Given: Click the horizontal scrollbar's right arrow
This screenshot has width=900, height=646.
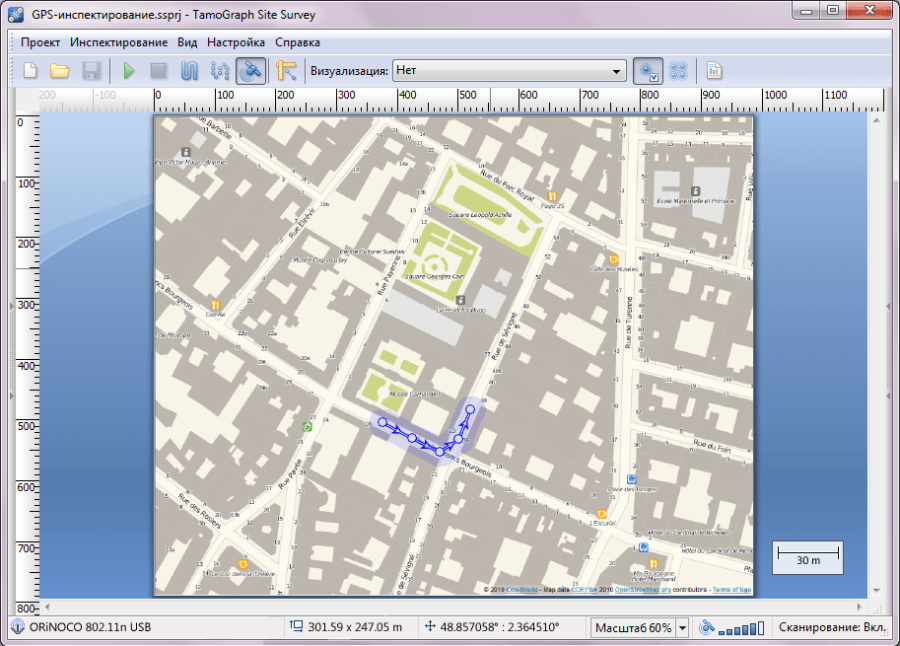Looking at the screenshot, I should pos(859,606).
